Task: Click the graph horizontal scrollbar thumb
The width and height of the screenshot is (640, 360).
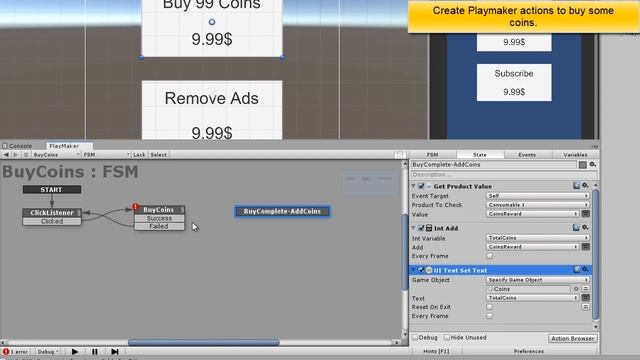Action: (204, 342)
